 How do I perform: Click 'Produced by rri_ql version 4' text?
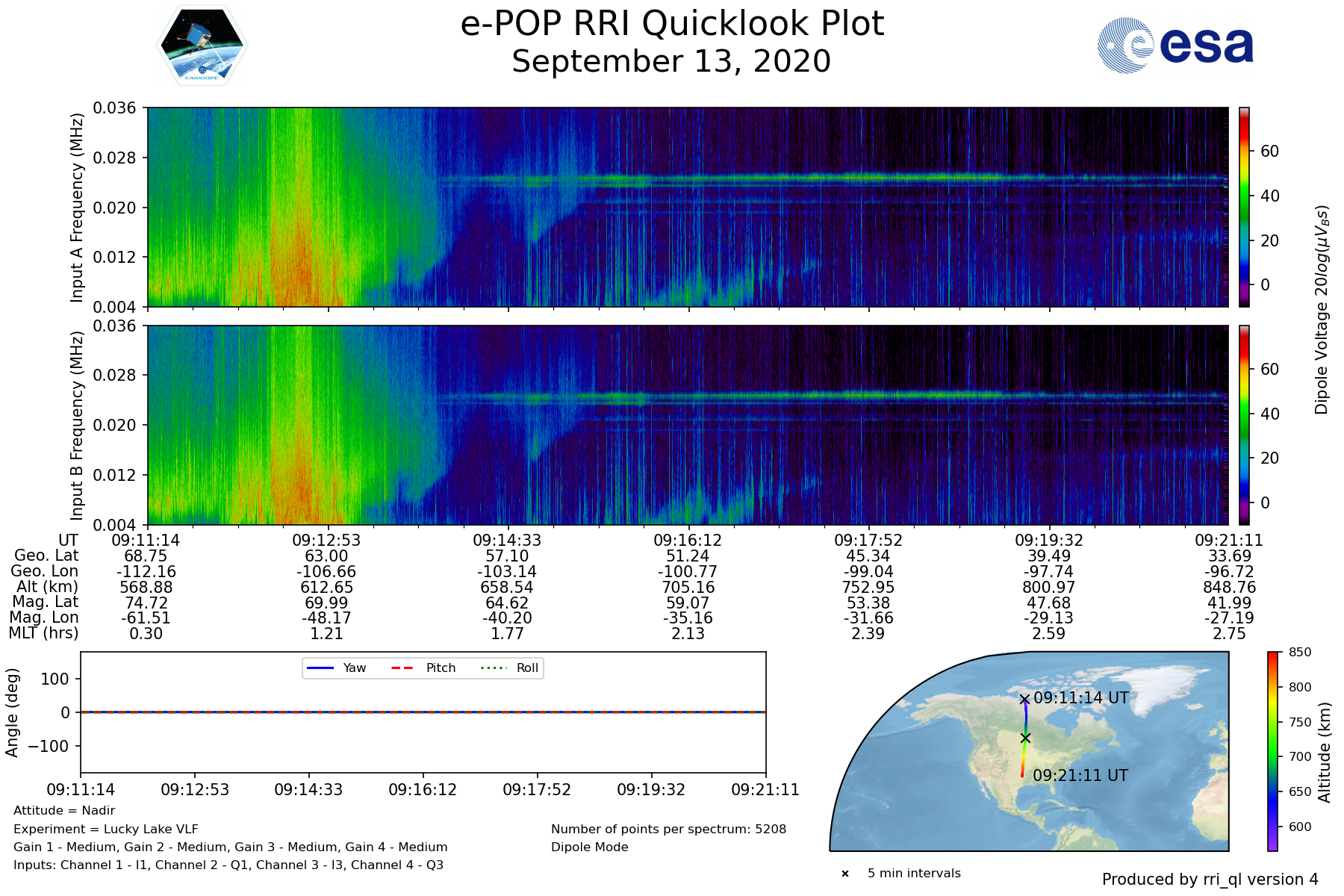[1210, 880]
